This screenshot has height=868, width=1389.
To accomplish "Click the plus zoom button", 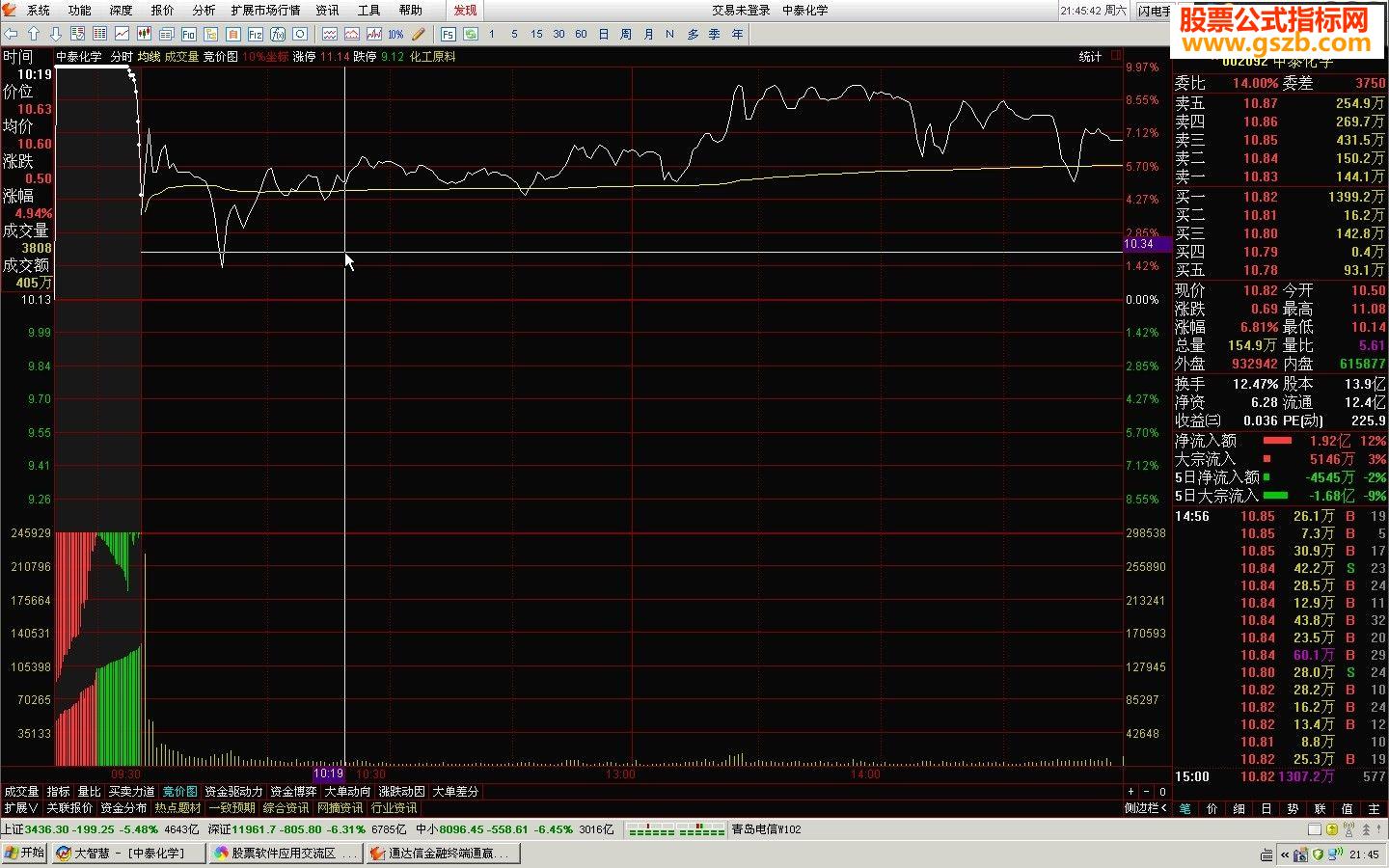I will point(1131,792).
